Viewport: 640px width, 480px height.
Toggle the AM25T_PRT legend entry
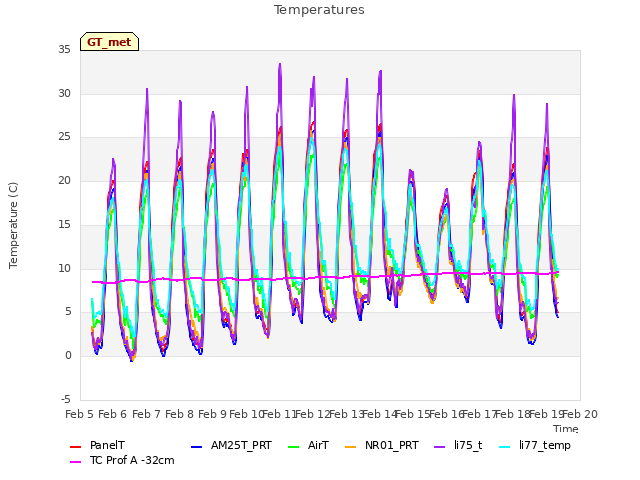231,445
